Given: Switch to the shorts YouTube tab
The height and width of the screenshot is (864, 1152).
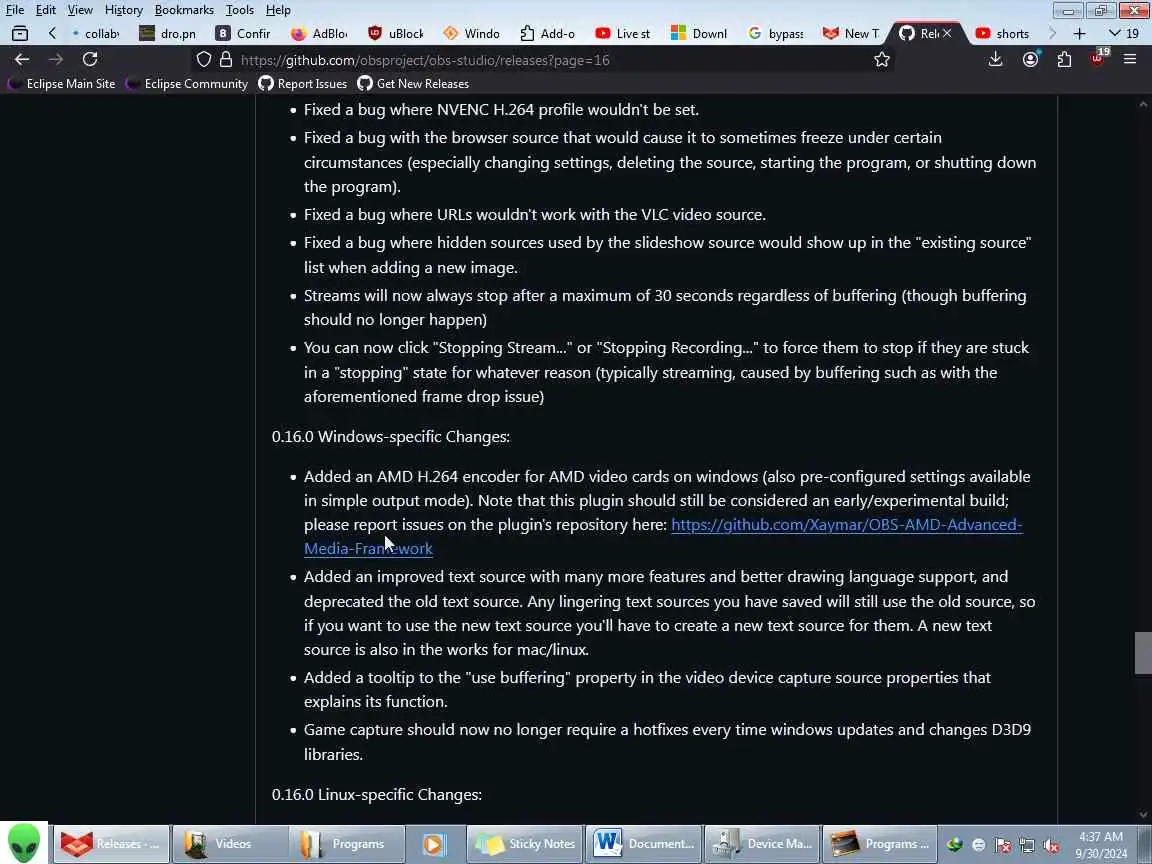Looking at the screenshot, I should (x=1003, y=34).
